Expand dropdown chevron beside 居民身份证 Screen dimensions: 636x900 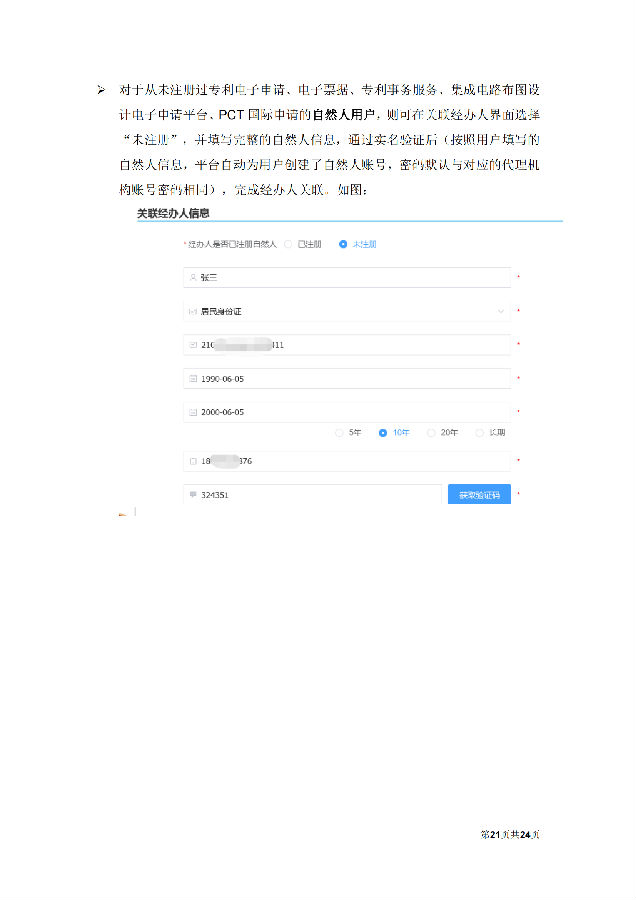501,311
